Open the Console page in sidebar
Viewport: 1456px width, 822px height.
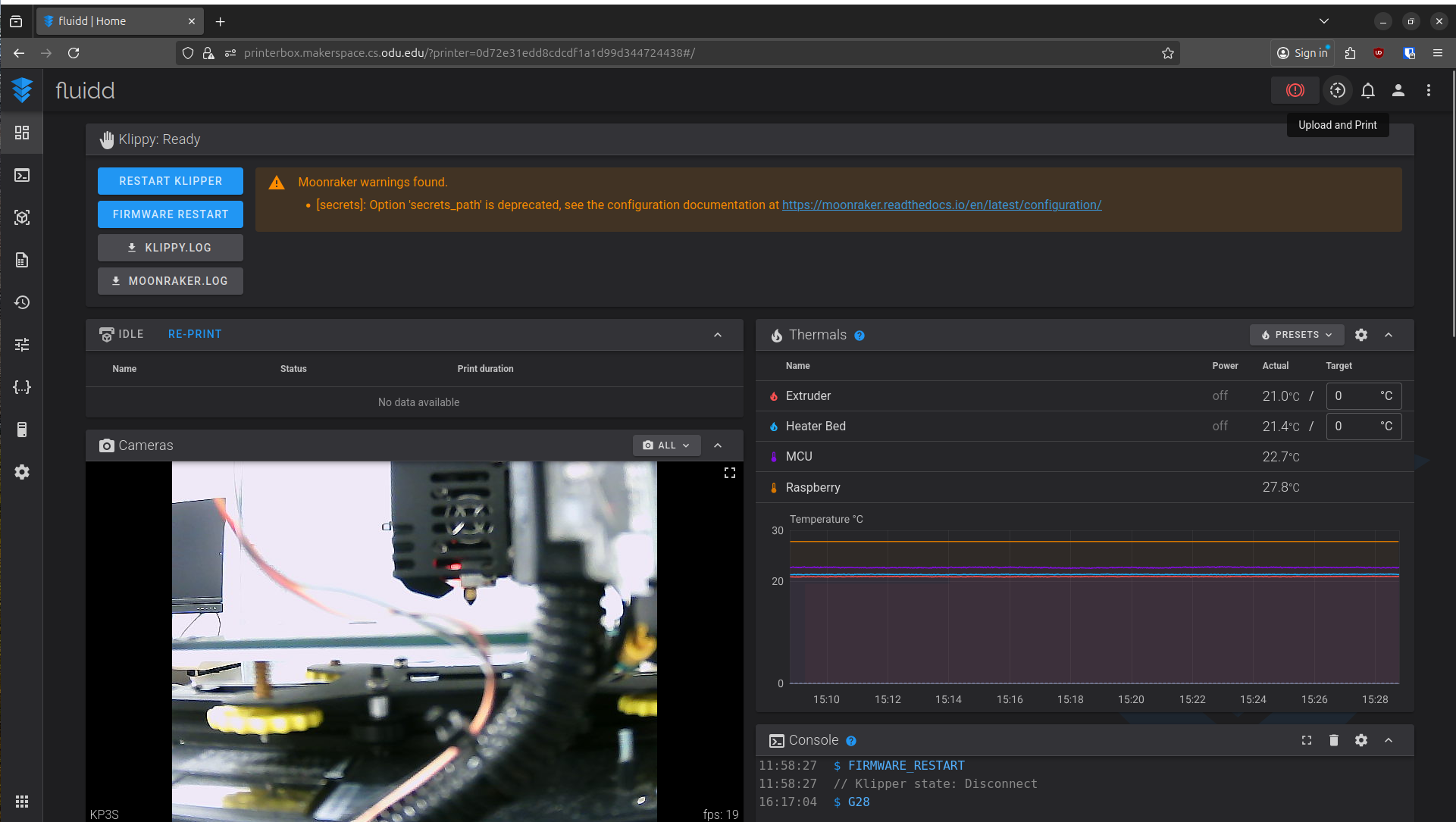point(22,175)
